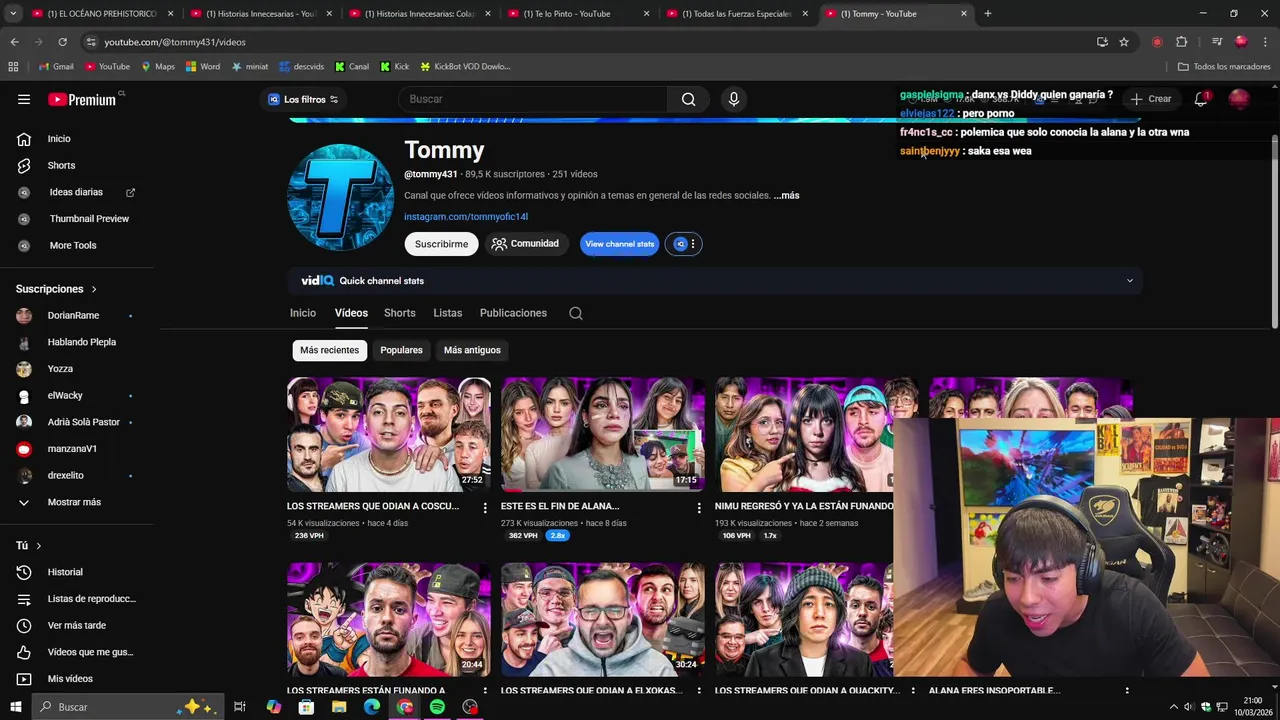The height and width of the screenshot is (720, 1280).
Task: Open the account avatar menu
Action: click(x=1239, y=99)
